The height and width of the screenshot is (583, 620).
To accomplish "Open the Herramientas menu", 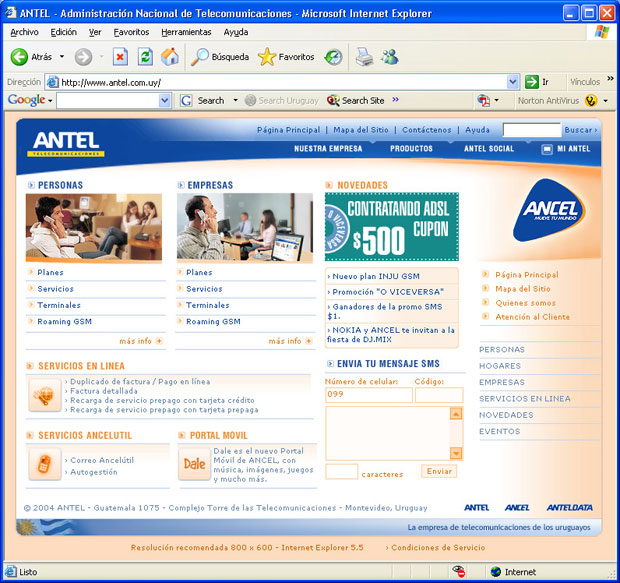I will [x=186, y=32].
